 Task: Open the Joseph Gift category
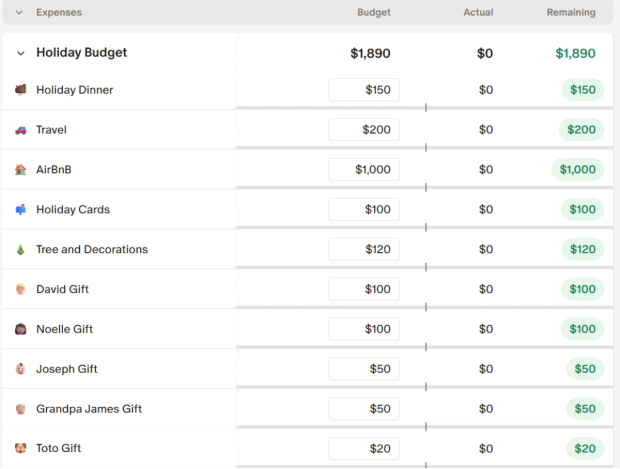[x=67, y=369]
